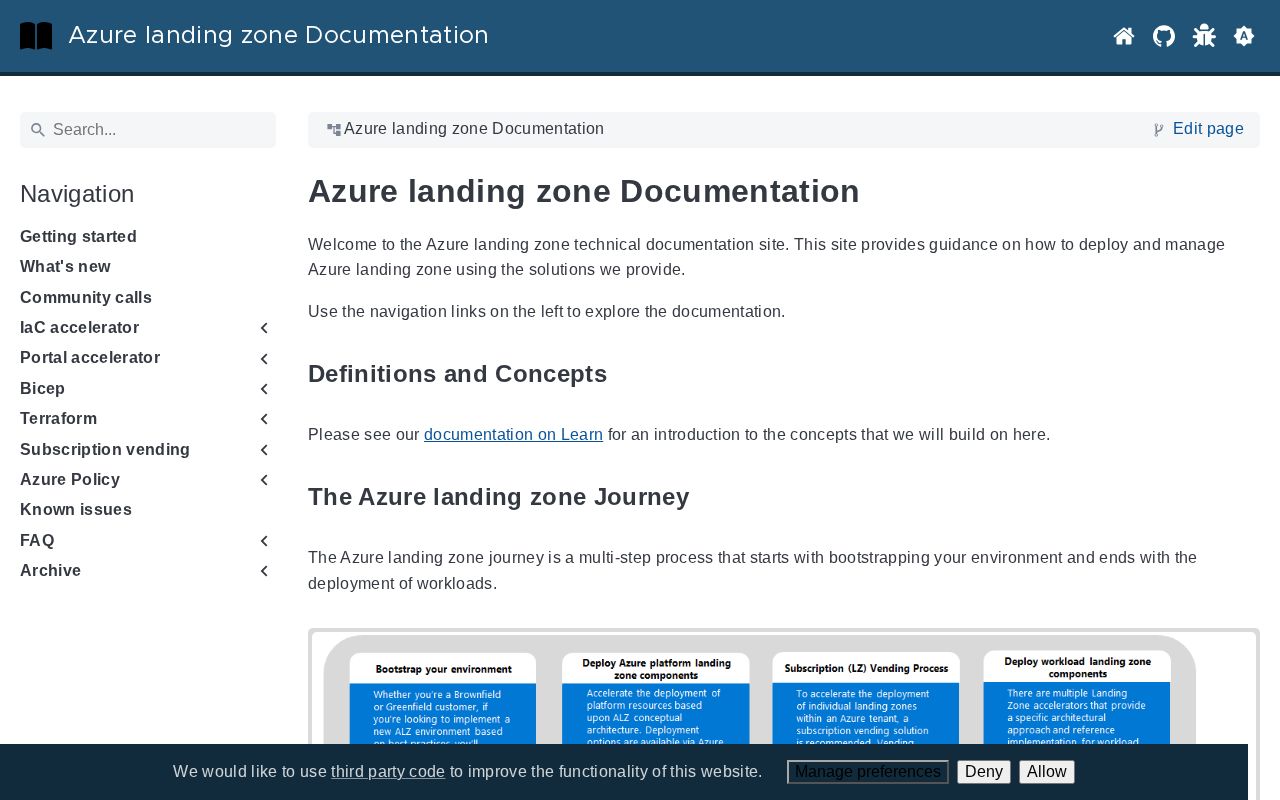Toggle light/dark theme brightness icon
Viewport: 1280px width, 800px height.
pos(1244,36)
